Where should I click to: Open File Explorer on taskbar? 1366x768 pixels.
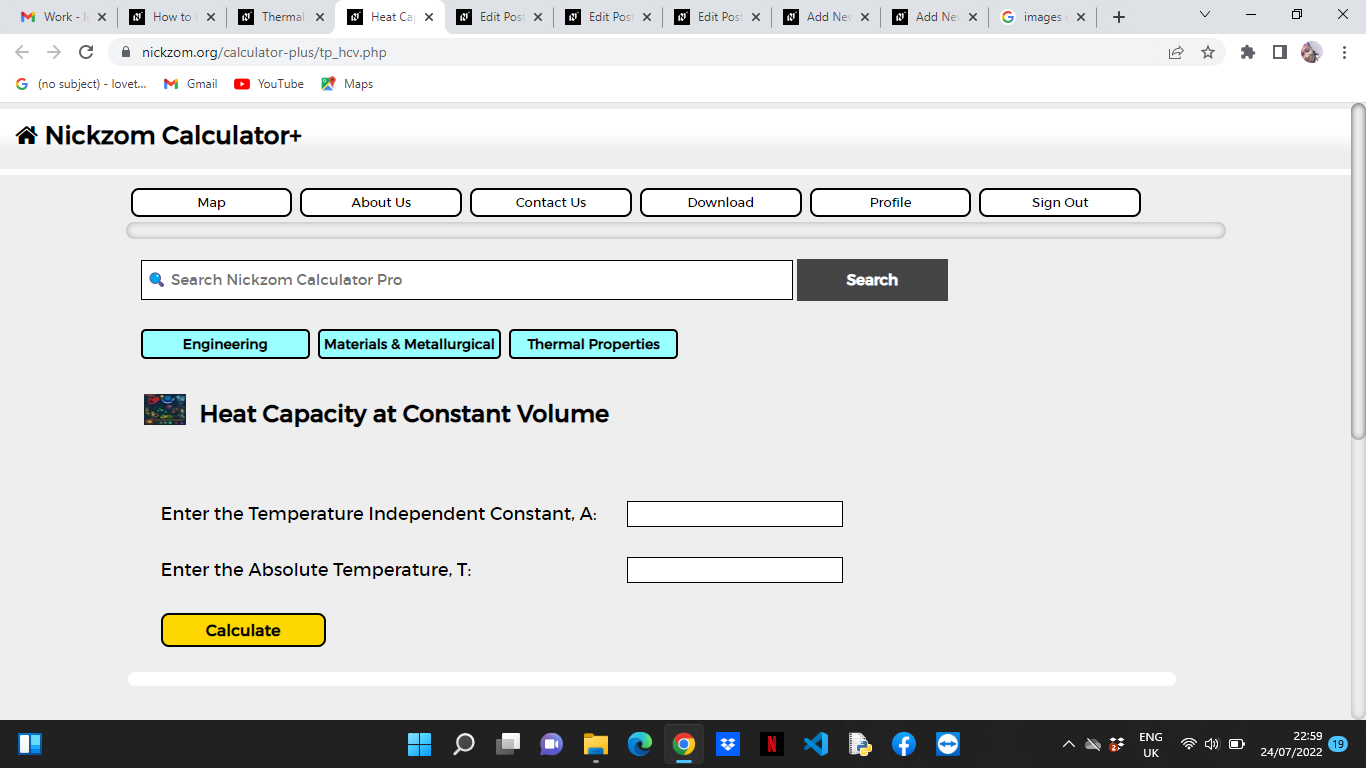coord(596,744)
